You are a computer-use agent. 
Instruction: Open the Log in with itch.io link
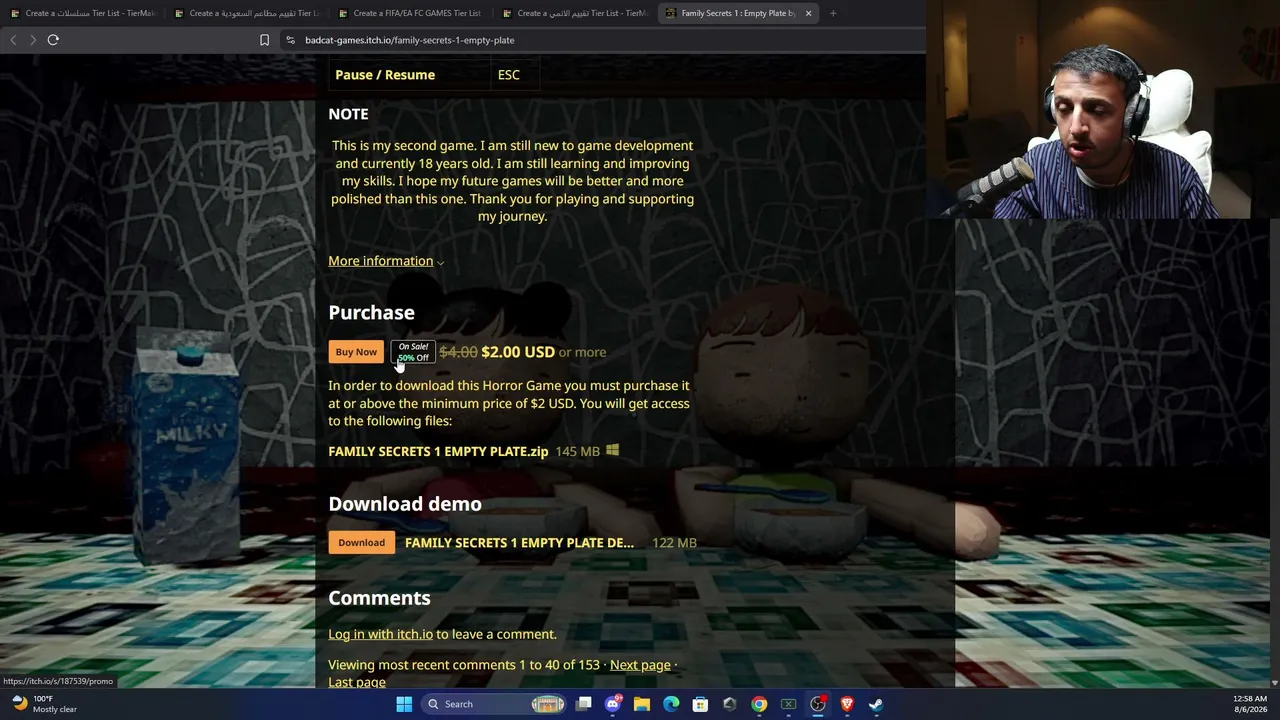[380, 634]
